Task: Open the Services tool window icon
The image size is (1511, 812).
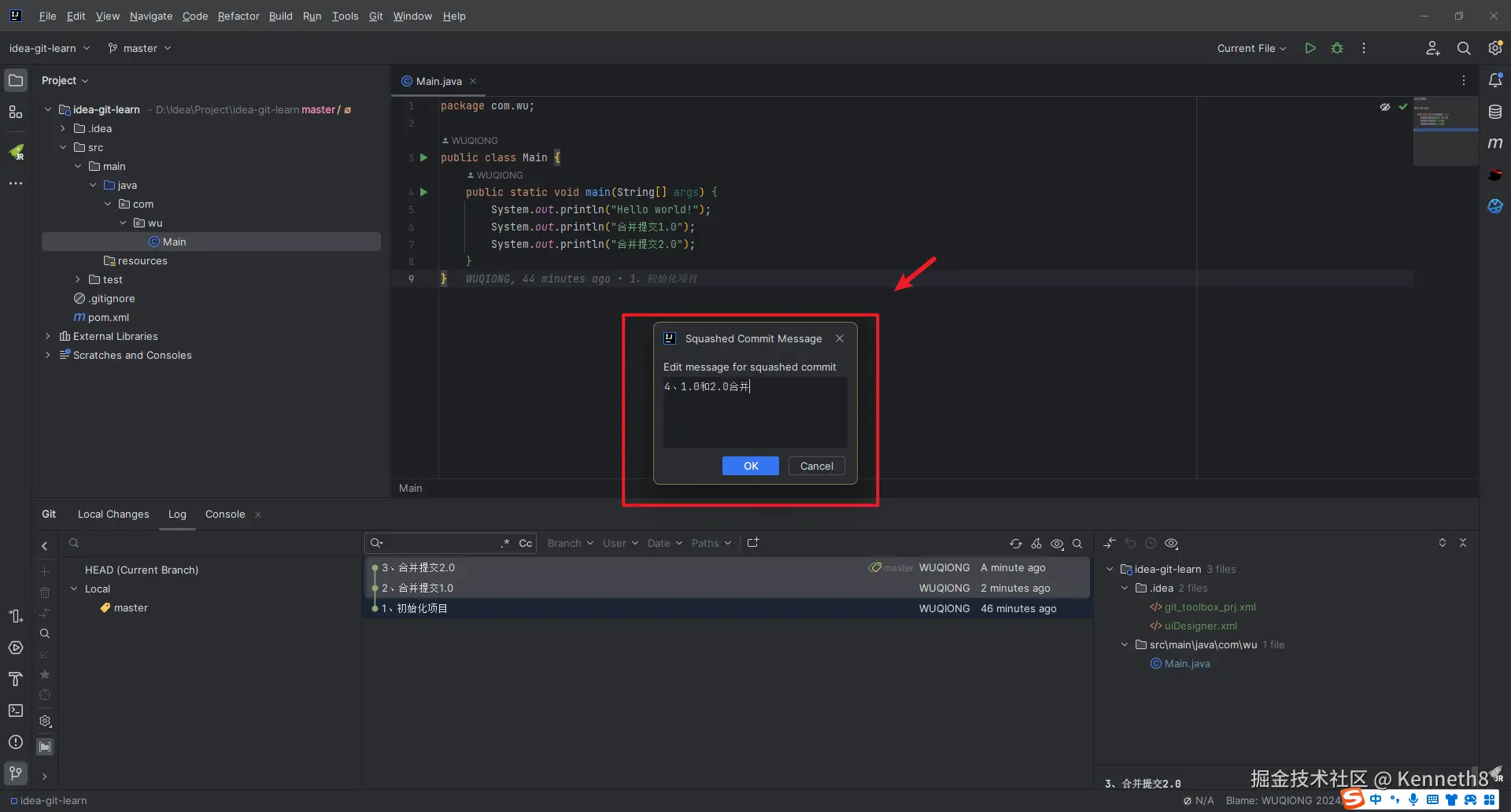Action: [x=16, y=648]
